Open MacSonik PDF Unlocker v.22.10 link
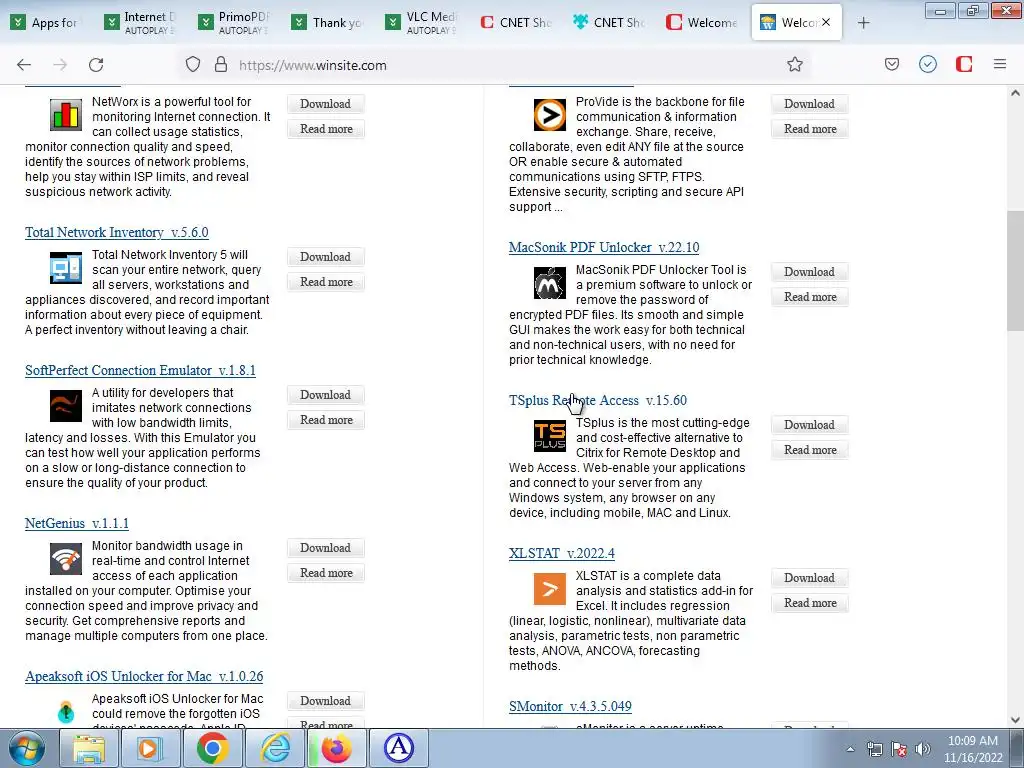Viewport: 1024px width, 768px height. point(604,248)
